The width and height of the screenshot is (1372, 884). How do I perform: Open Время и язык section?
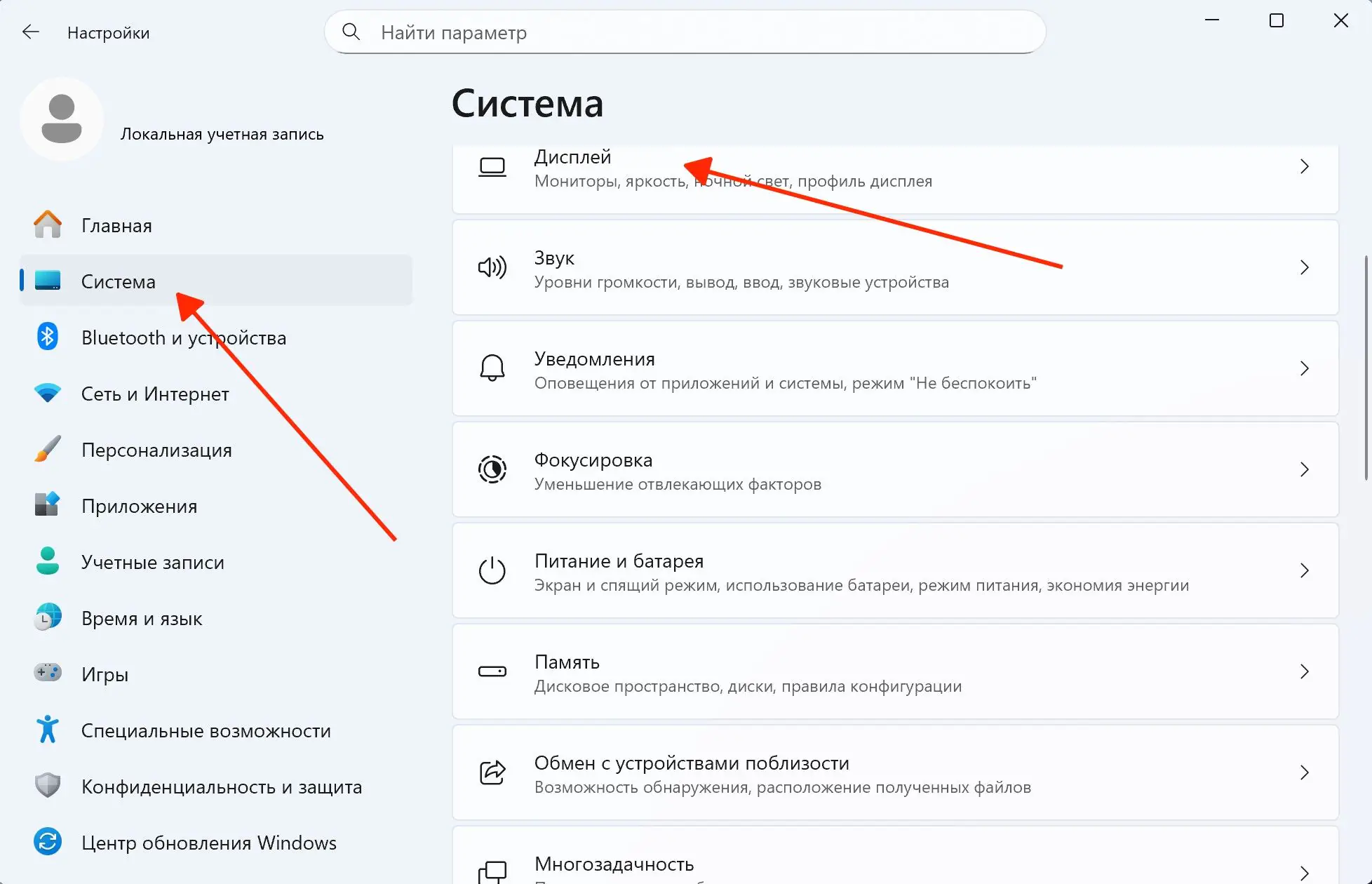click(216, 618)
